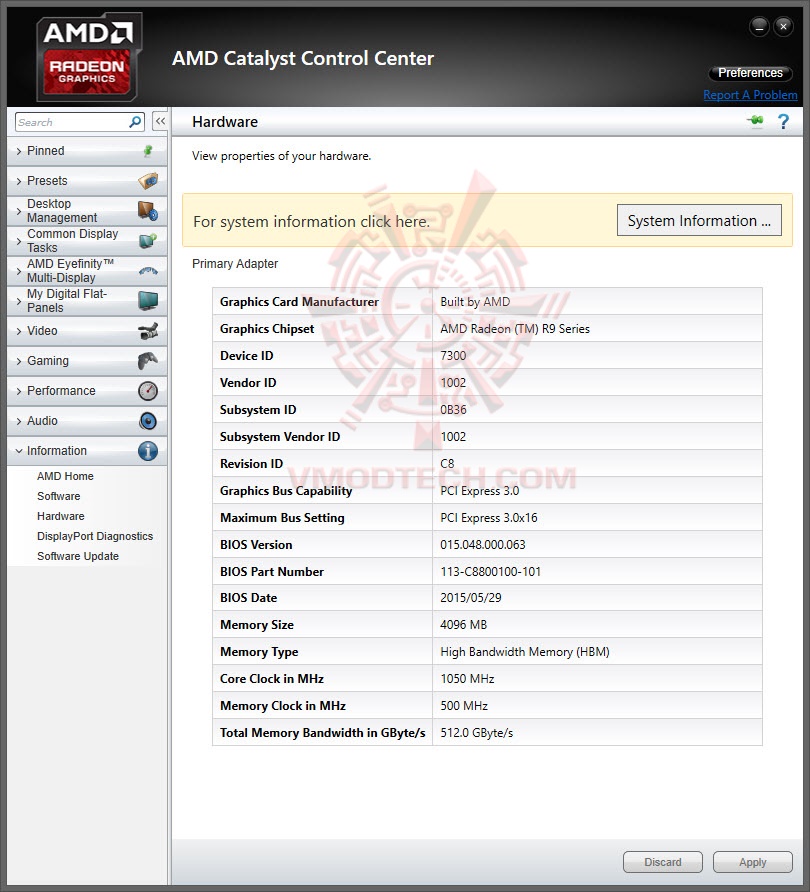Click the search magnifier icon

coord(135,122)
